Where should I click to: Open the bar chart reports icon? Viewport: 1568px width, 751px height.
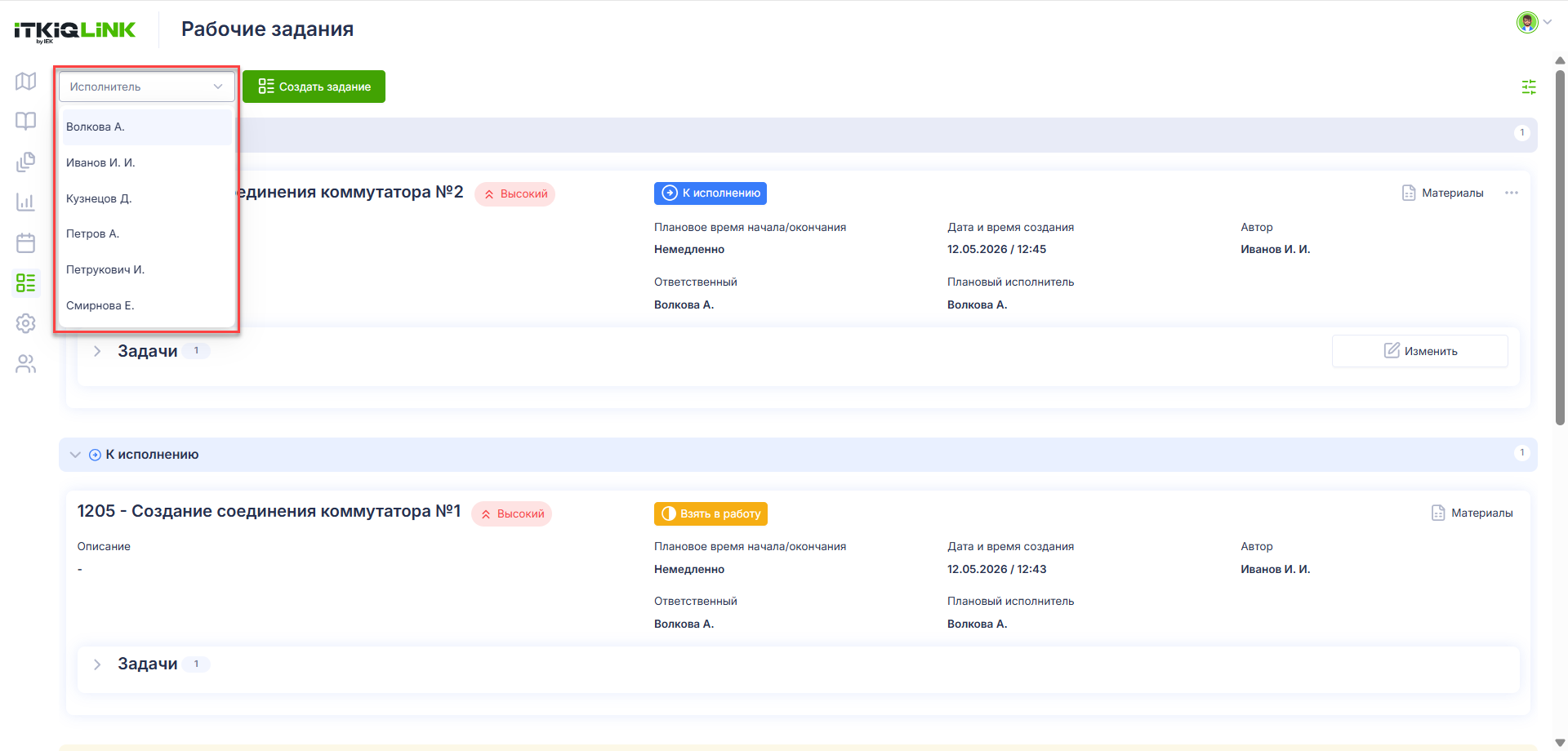[x=25, y=202]
